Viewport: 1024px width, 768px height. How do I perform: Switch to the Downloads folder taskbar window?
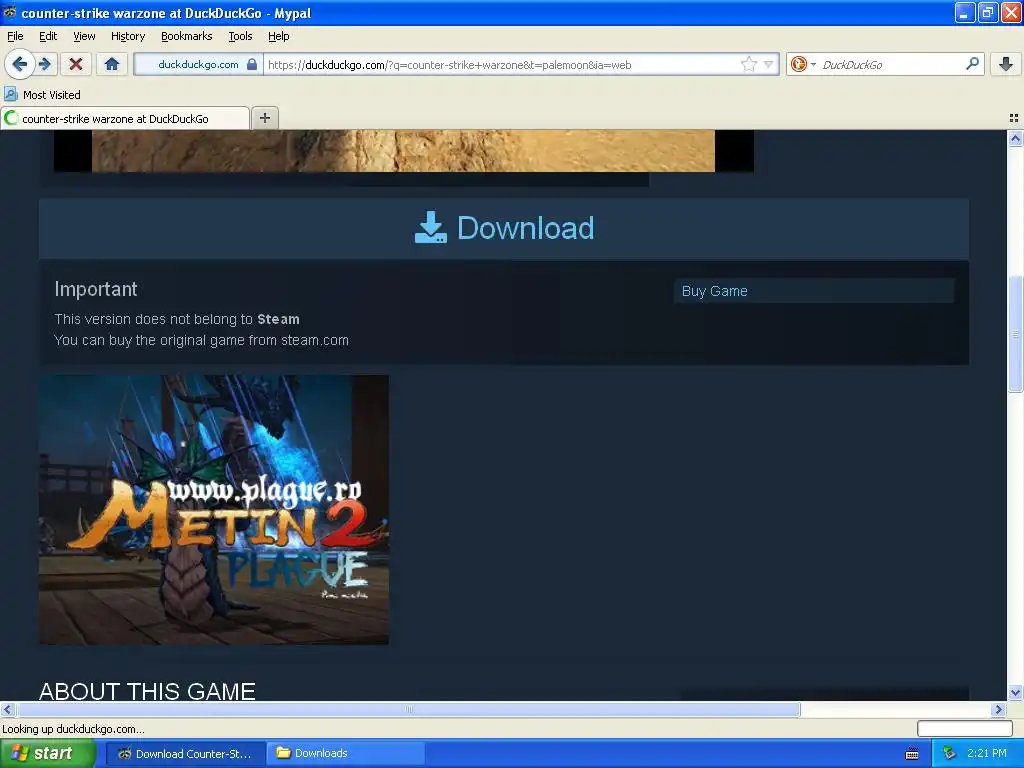[x=346, y=754]
